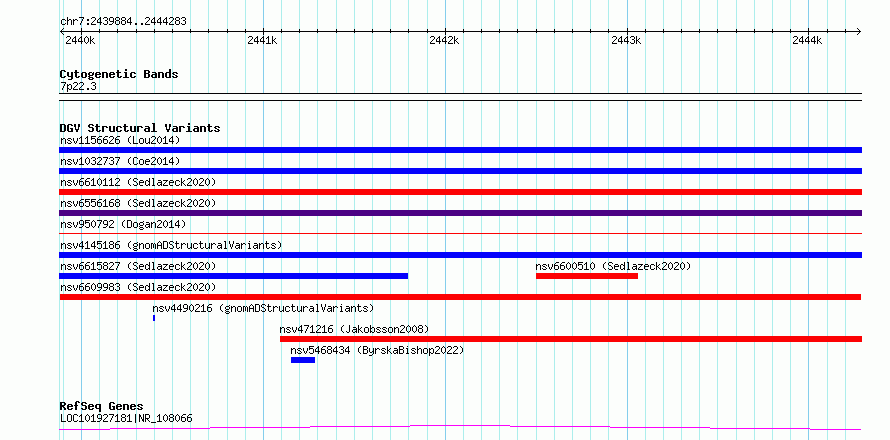Select the red nsv6600510 variant bar
The width and height of the screenshot is (890, 440).
click(x=587, y=276)
